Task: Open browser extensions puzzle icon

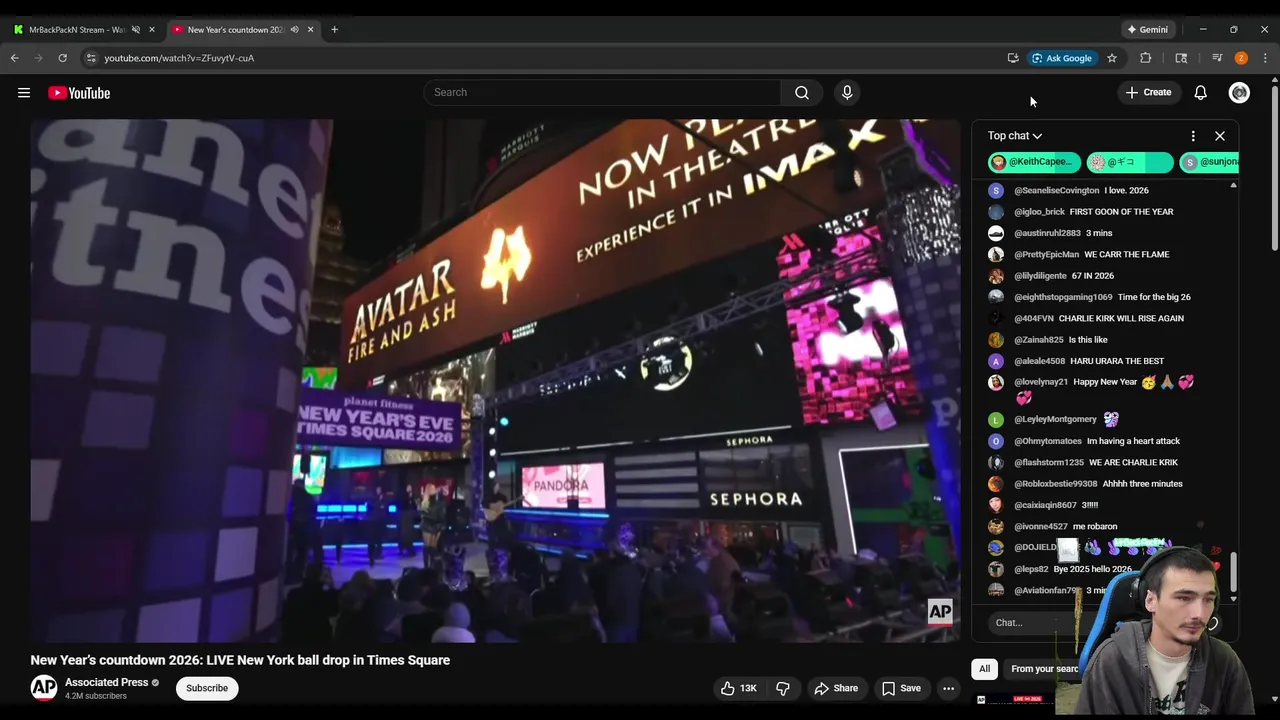Action: tap(1146, 58)
